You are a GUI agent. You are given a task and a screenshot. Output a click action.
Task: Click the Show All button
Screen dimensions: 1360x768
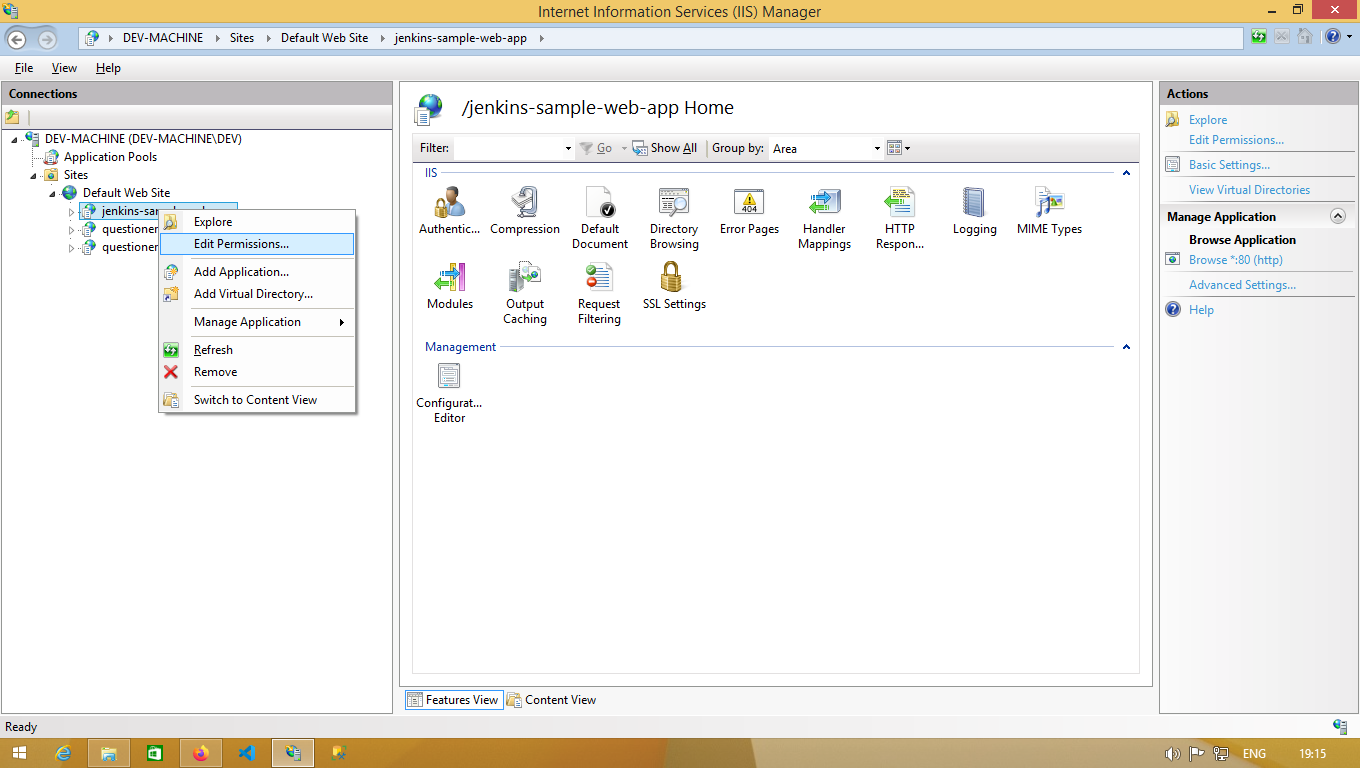pos(665,148)
